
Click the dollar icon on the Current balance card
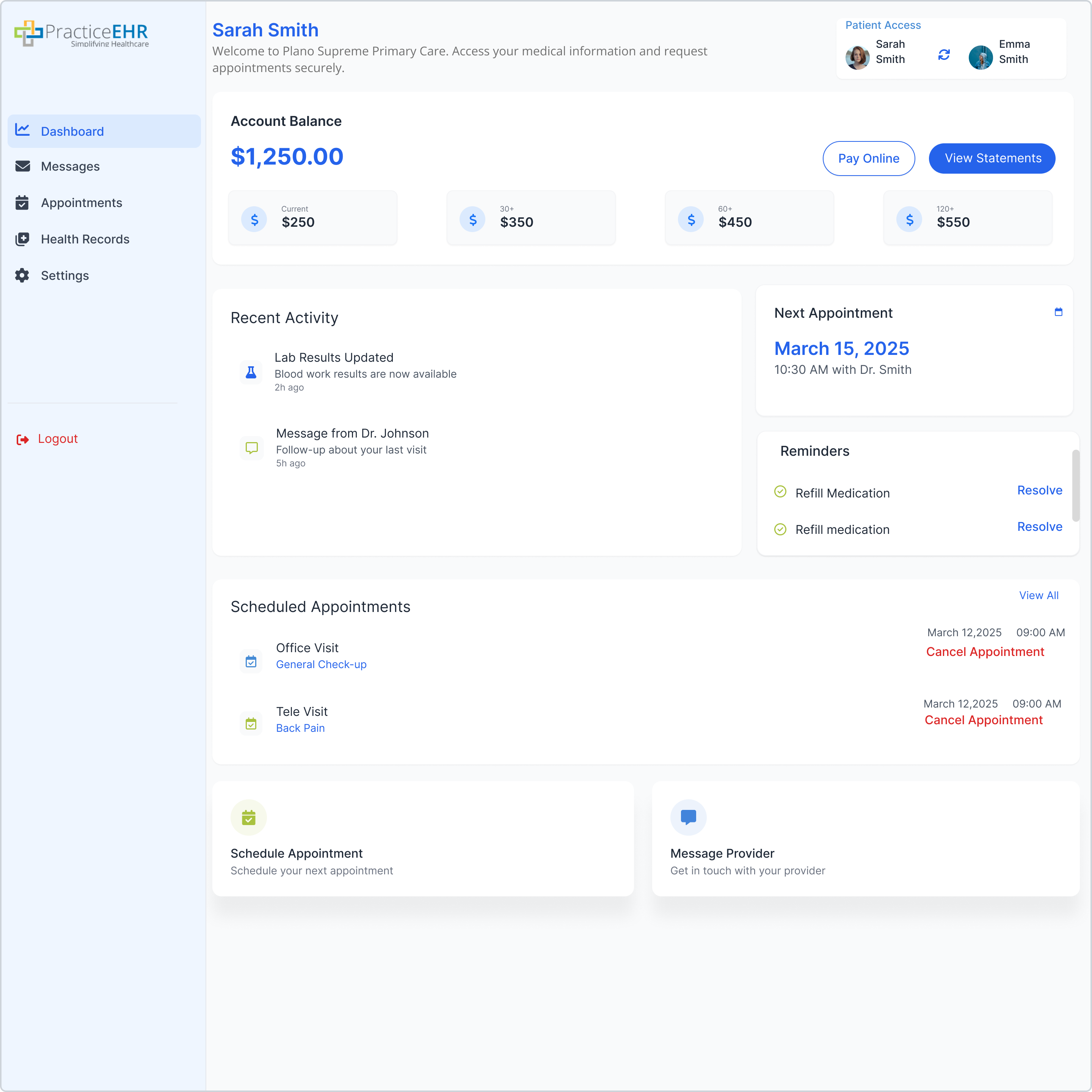click(254, 219)
